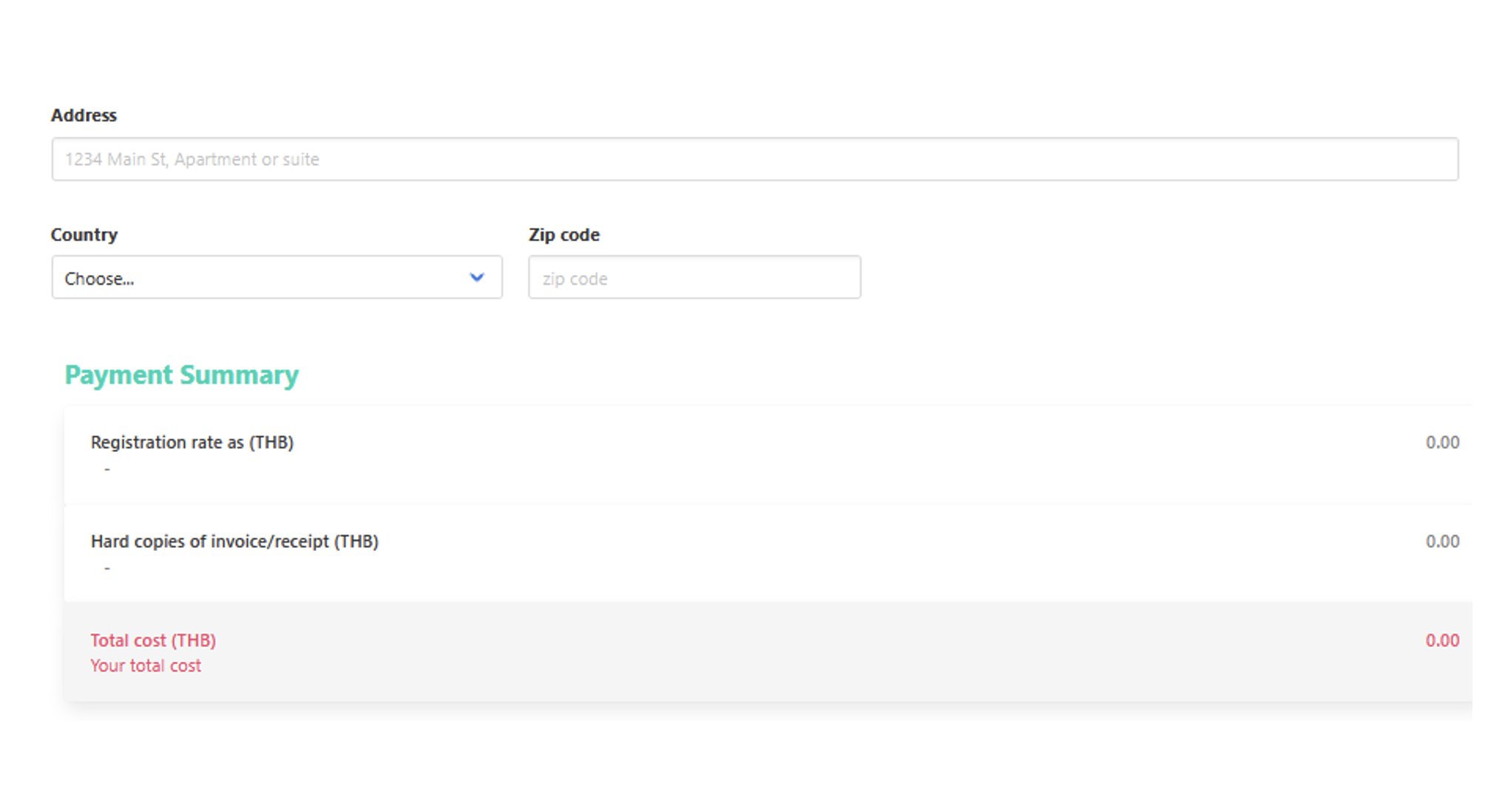
Task: Click the Address input field
Action: pos(754,159)
